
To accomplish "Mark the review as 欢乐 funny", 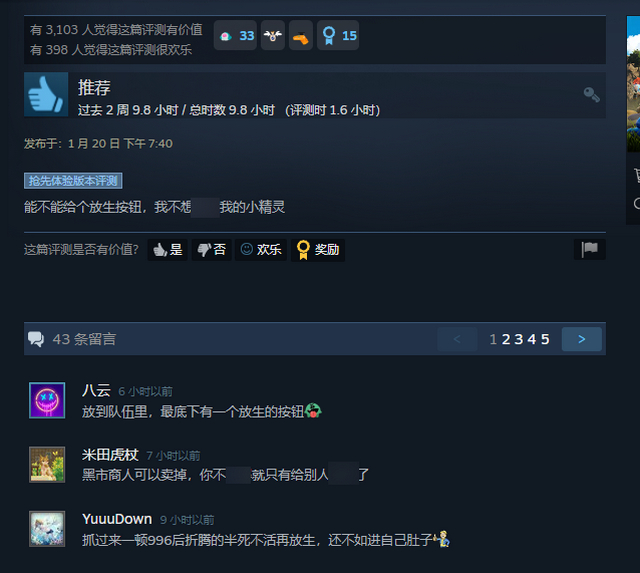I will coord(261,249).
